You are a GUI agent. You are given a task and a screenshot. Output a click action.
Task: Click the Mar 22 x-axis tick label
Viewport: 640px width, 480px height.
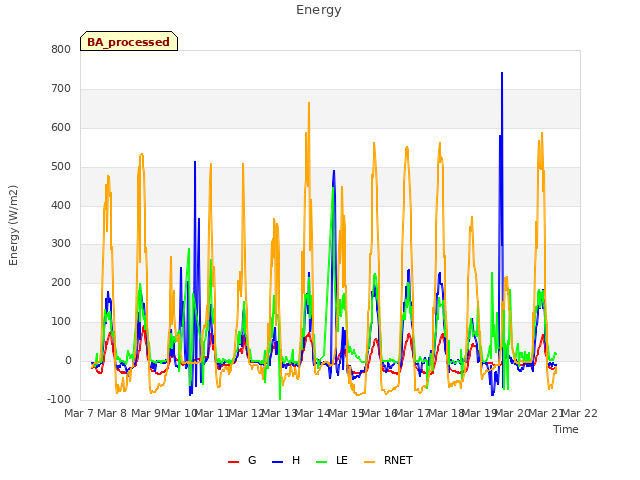click(x=580, y=413)
